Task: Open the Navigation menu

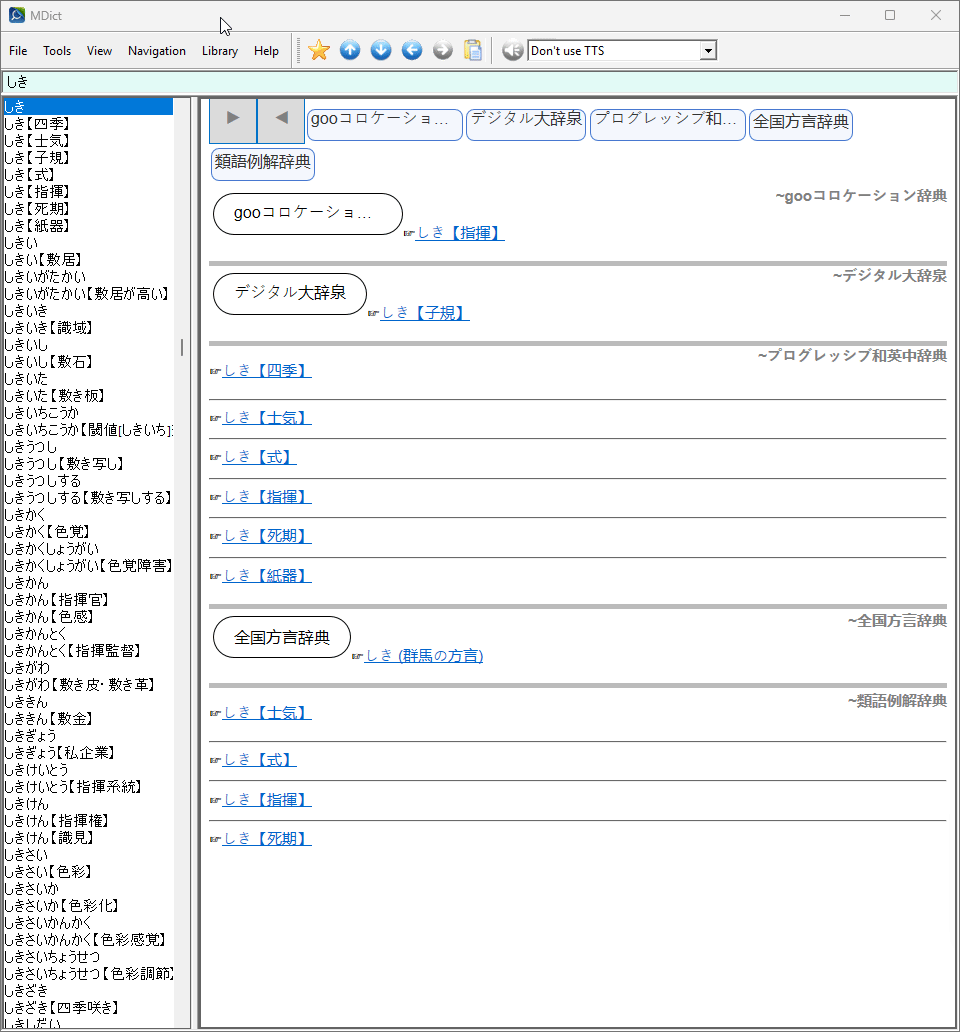Action: (x=157, y=51)
